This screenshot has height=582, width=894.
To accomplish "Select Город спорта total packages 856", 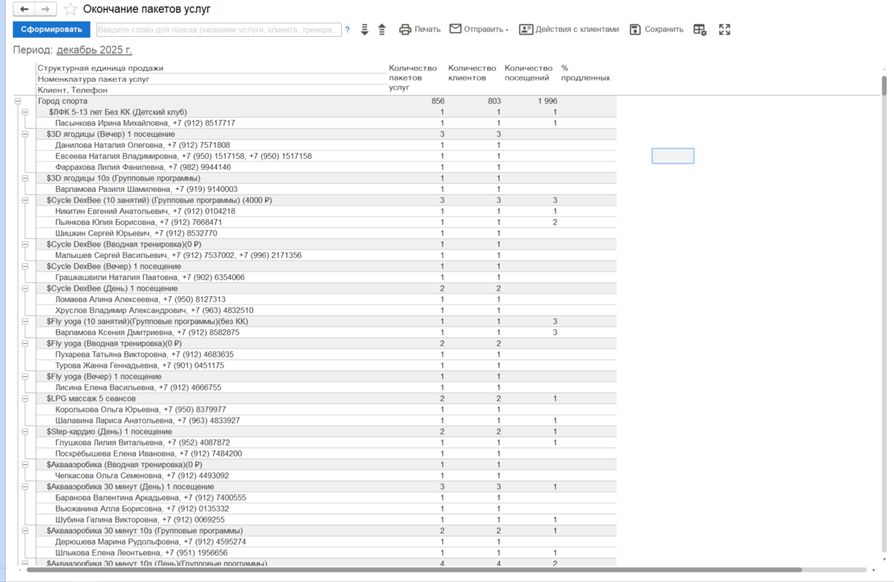I will (x=437, y=101).
